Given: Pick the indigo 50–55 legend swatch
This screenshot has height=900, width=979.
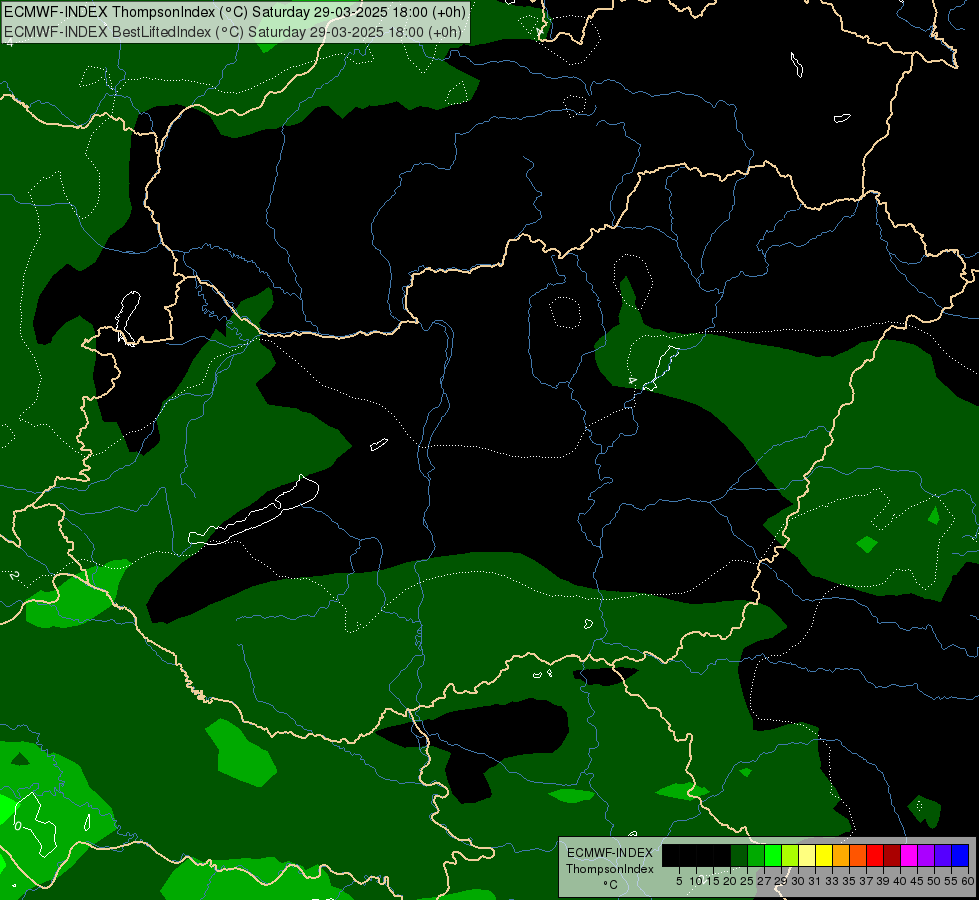Looking at the screenshot, I should coord(943,855).
